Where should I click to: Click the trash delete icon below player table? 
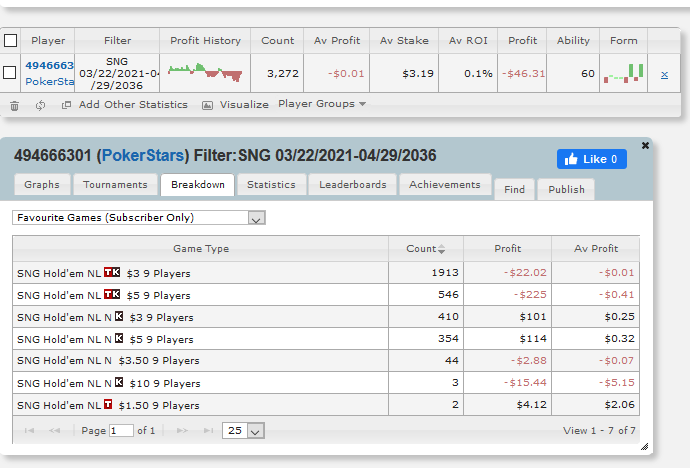[x=15, y=106]
